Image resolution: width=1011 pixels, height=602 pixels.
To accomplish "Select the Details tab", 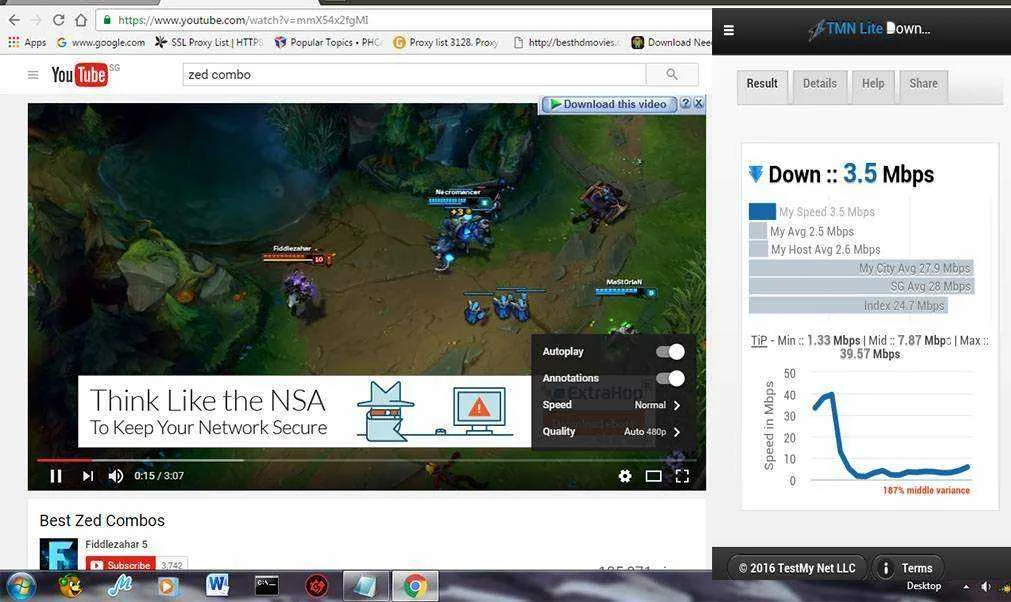I will coord(820,84).
